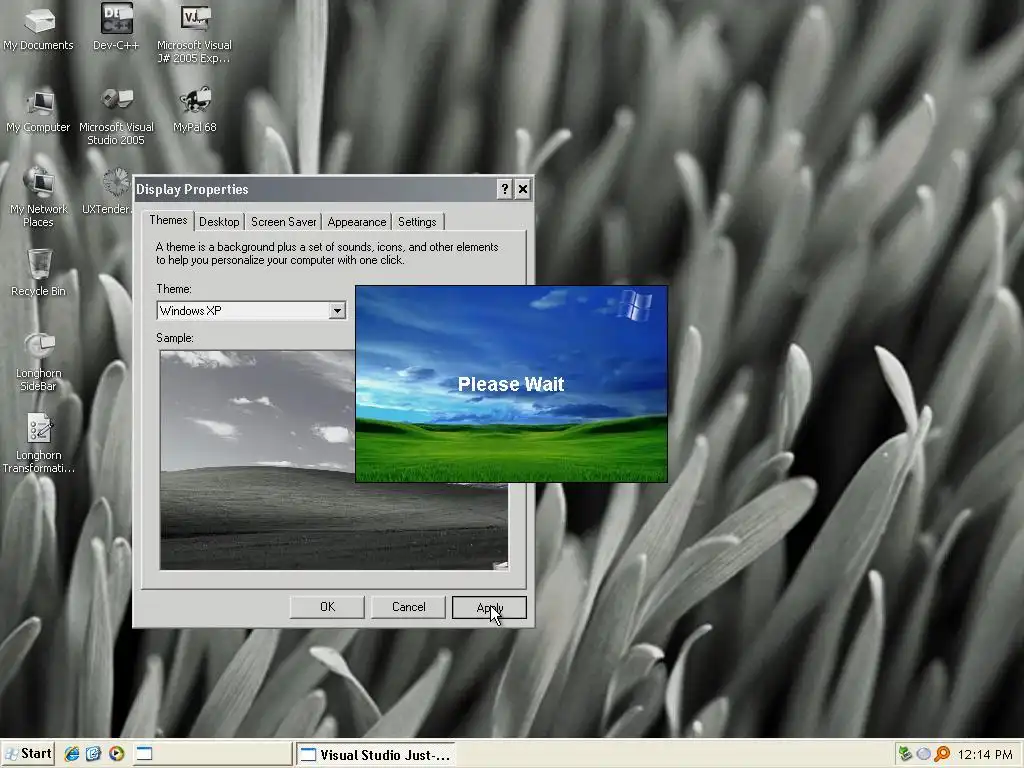
Task: Click the orange magnifier tray icon
Action: point(942,754)
